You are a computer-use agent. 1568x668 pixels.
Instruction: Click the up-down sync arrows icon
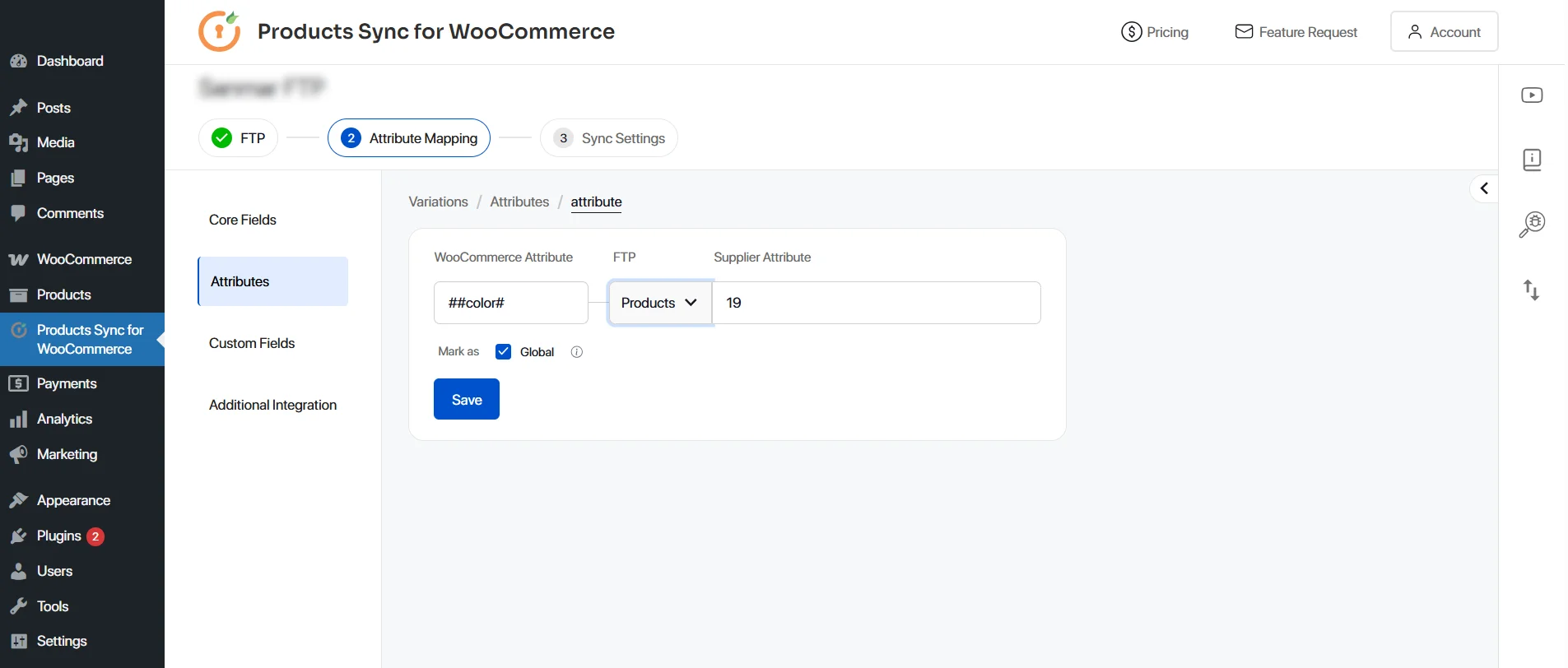coord(1531,290)
